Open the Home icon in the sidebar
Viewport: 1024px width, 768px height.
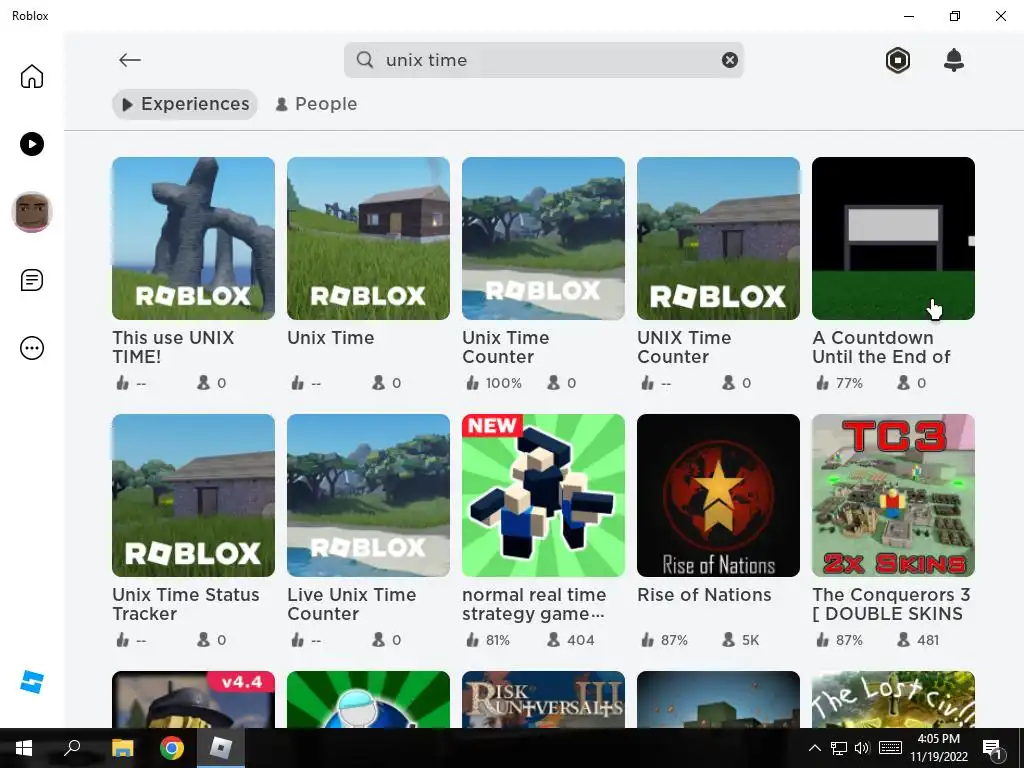pyautogui.click(x=31, y=76)
